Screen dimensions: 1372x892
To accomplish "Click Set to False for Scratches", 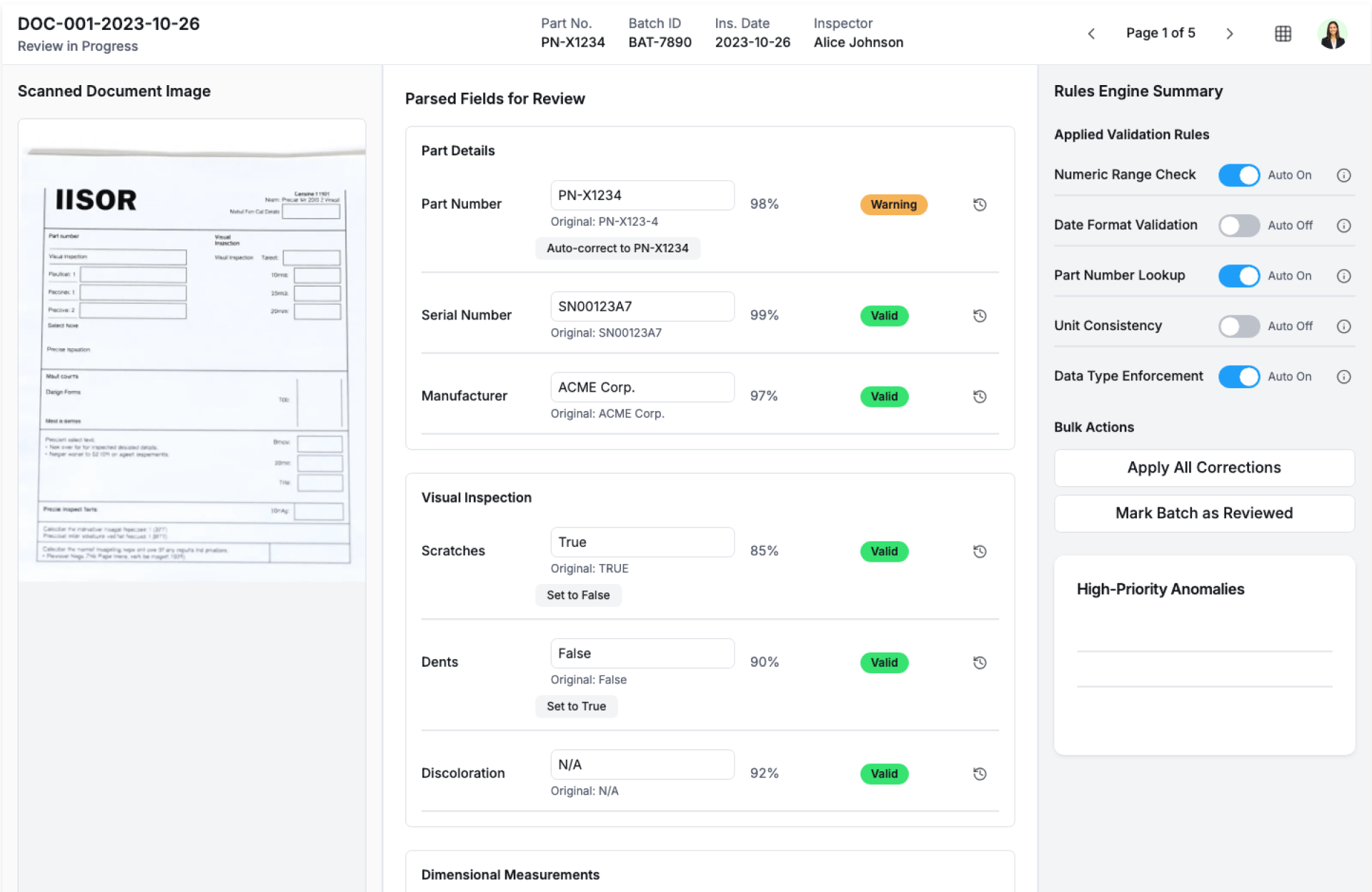I will click(578, 595).
